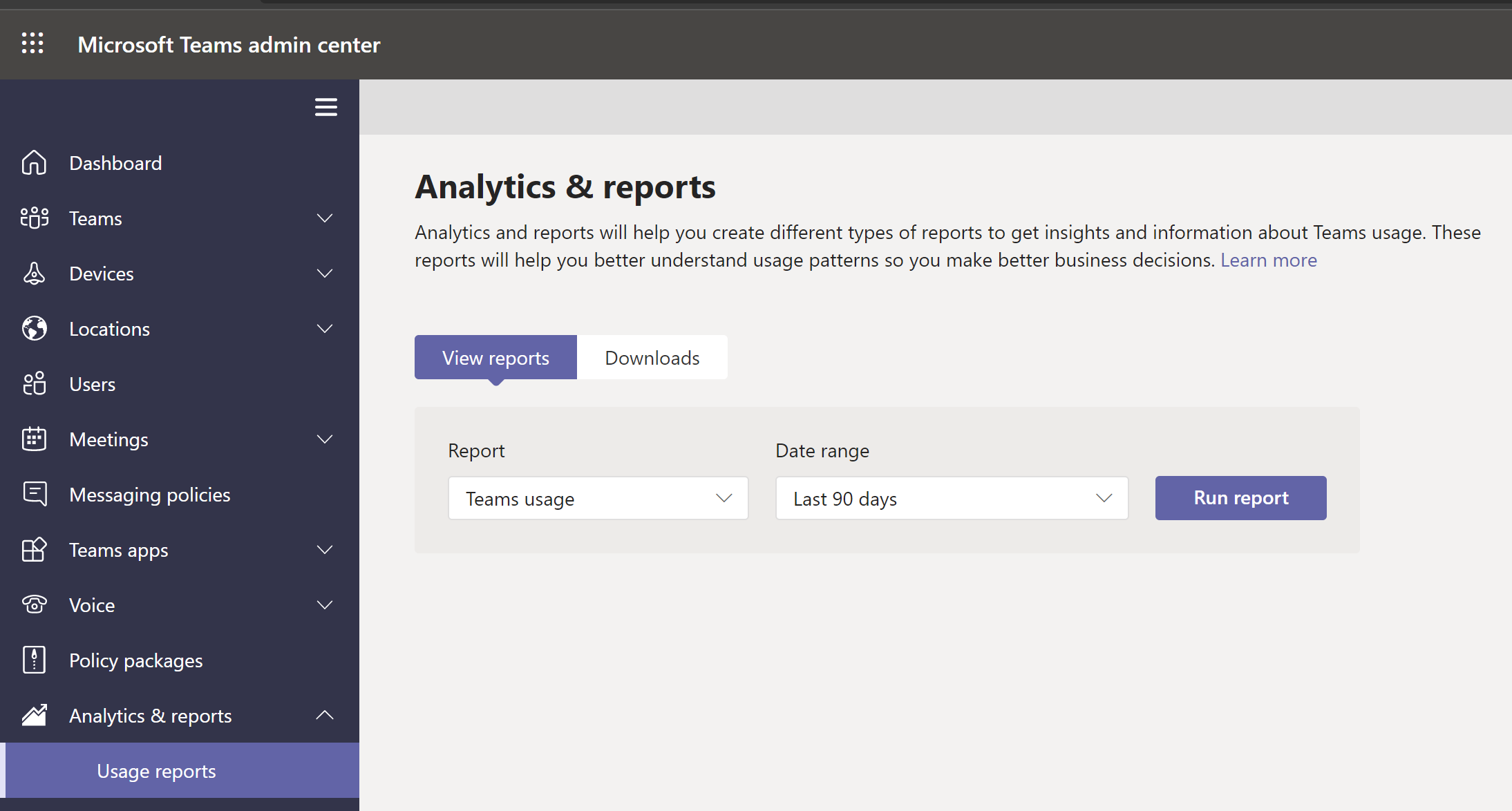Expand the Teams apps section

point(325,550)
